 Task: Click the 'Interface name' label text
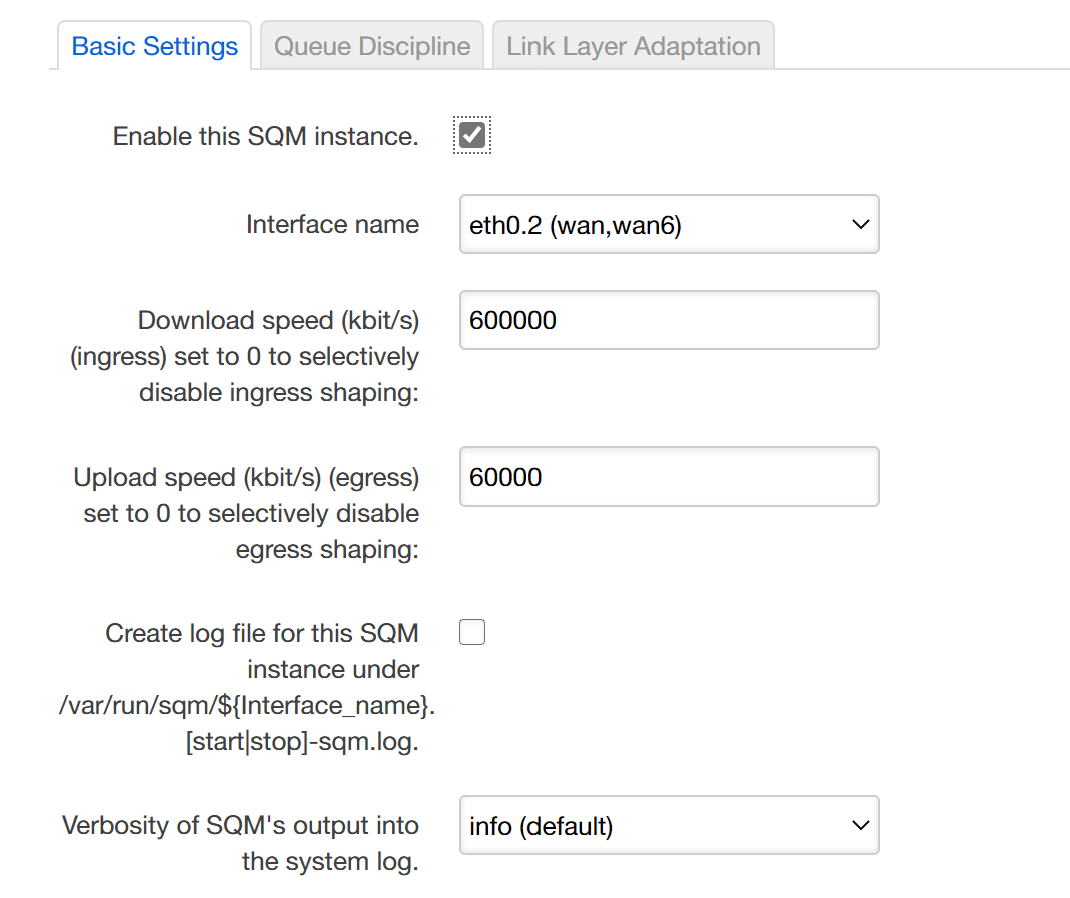pos(332,224)
